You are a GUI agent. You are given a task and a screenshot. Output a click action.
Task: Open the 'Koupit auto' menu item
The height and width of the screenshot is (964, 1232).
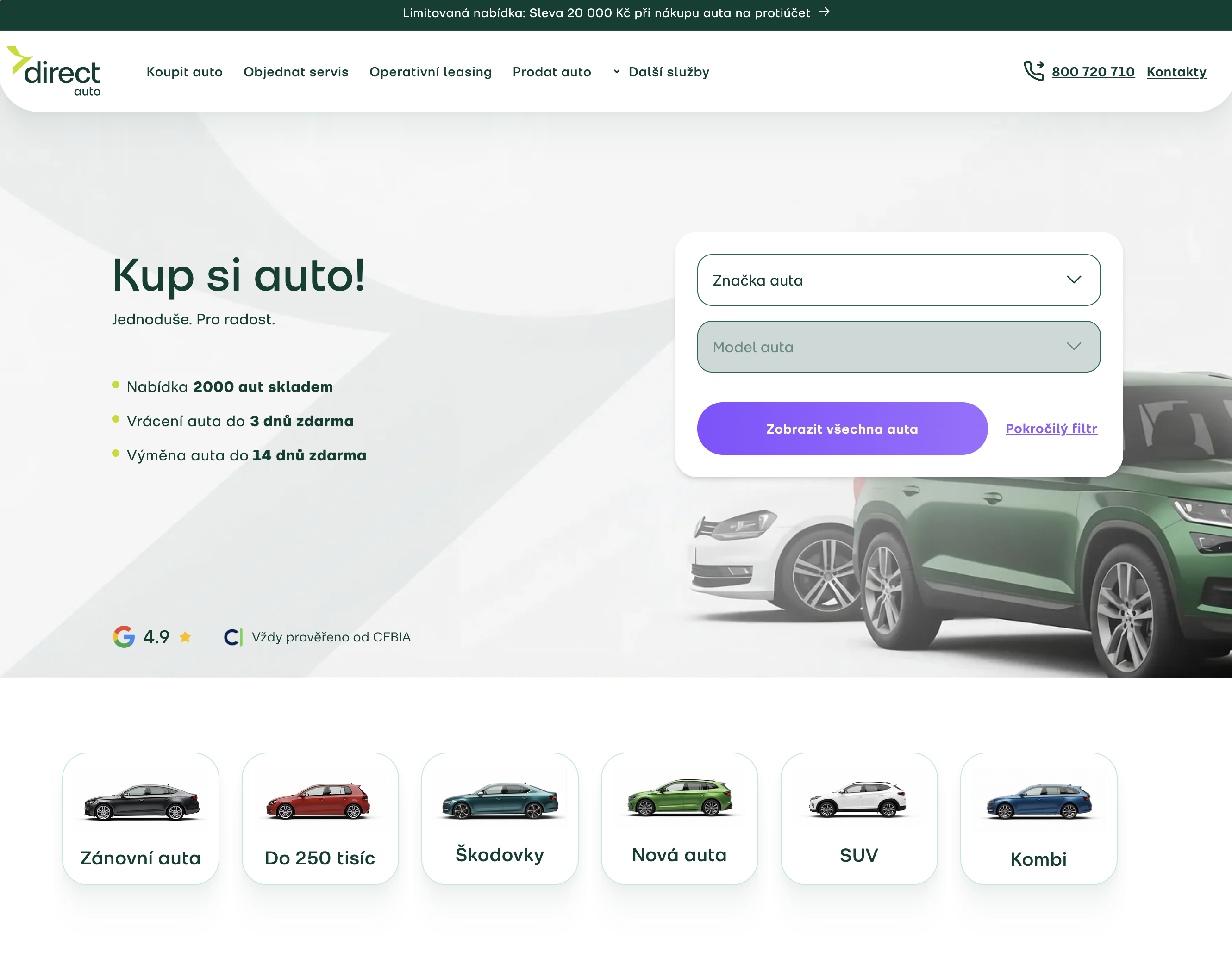pos(185,72)
